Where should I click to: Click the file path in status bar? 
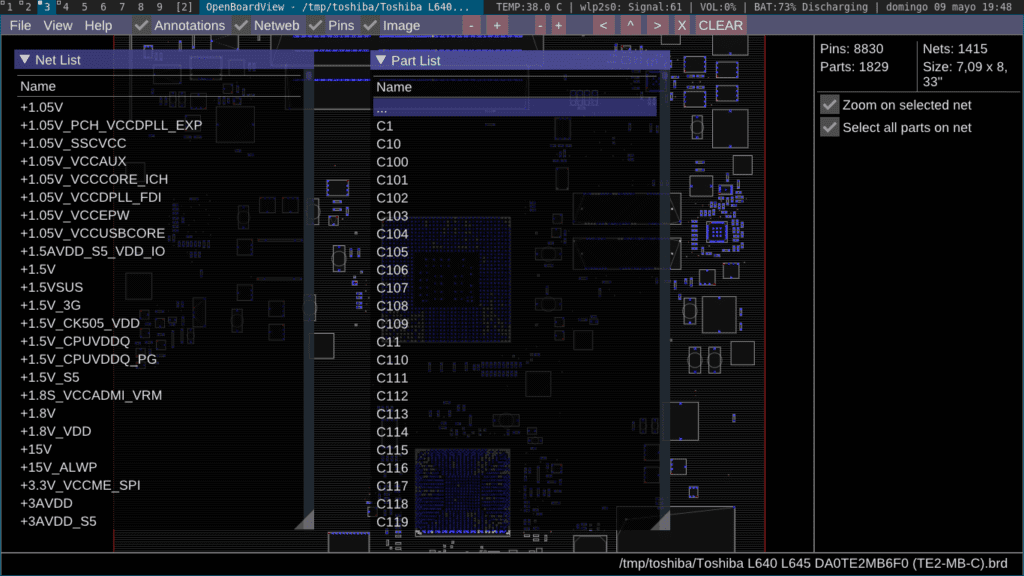point(813,563)
